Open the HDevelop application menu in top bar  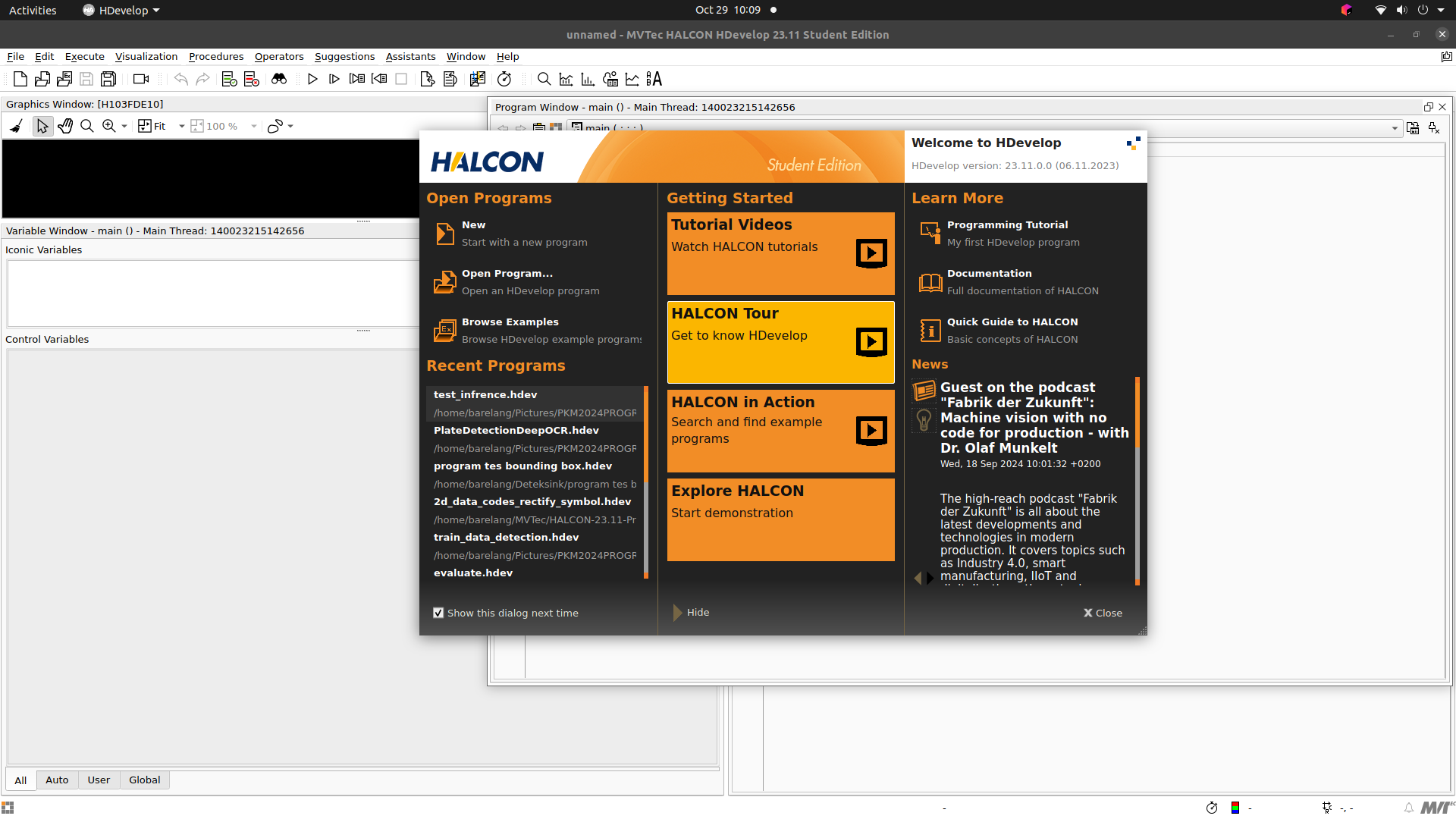(x=121, y=10)
